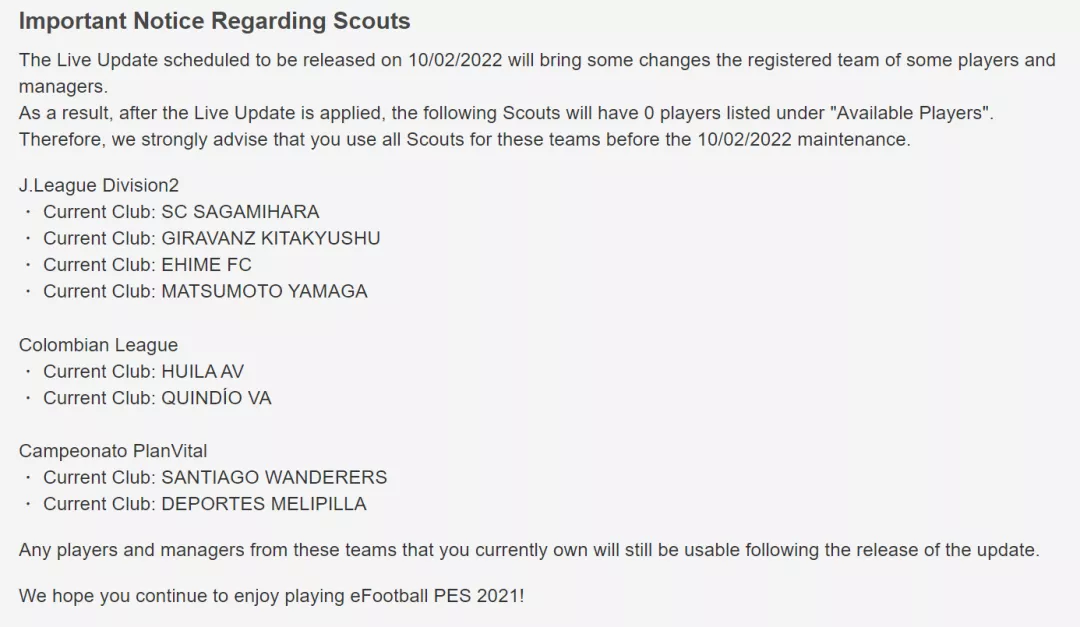This screenshot has height=627, width=1080.
Task: Select the DEPORTES MELIPILLA list item
Action: click(205, 504)
